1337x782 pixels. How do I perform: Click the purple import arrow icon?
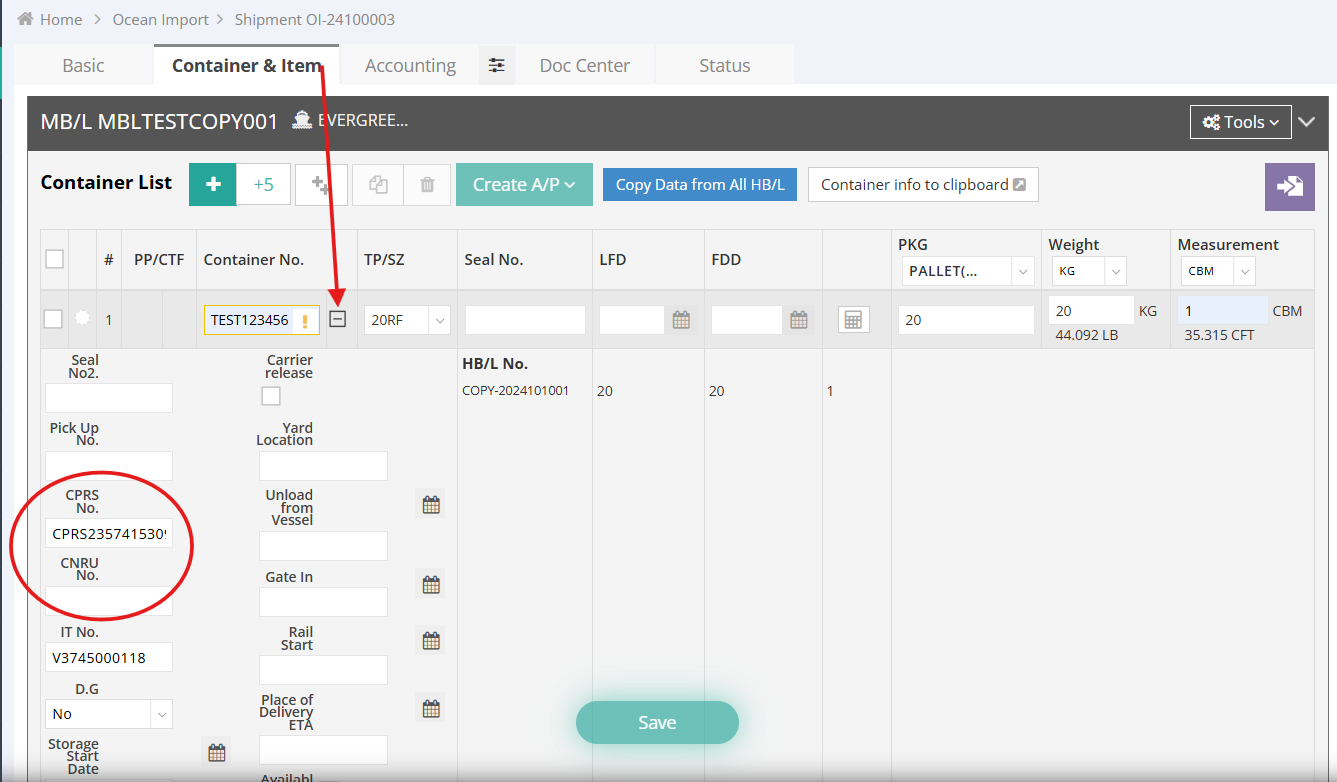click(x=1289, y=186)
